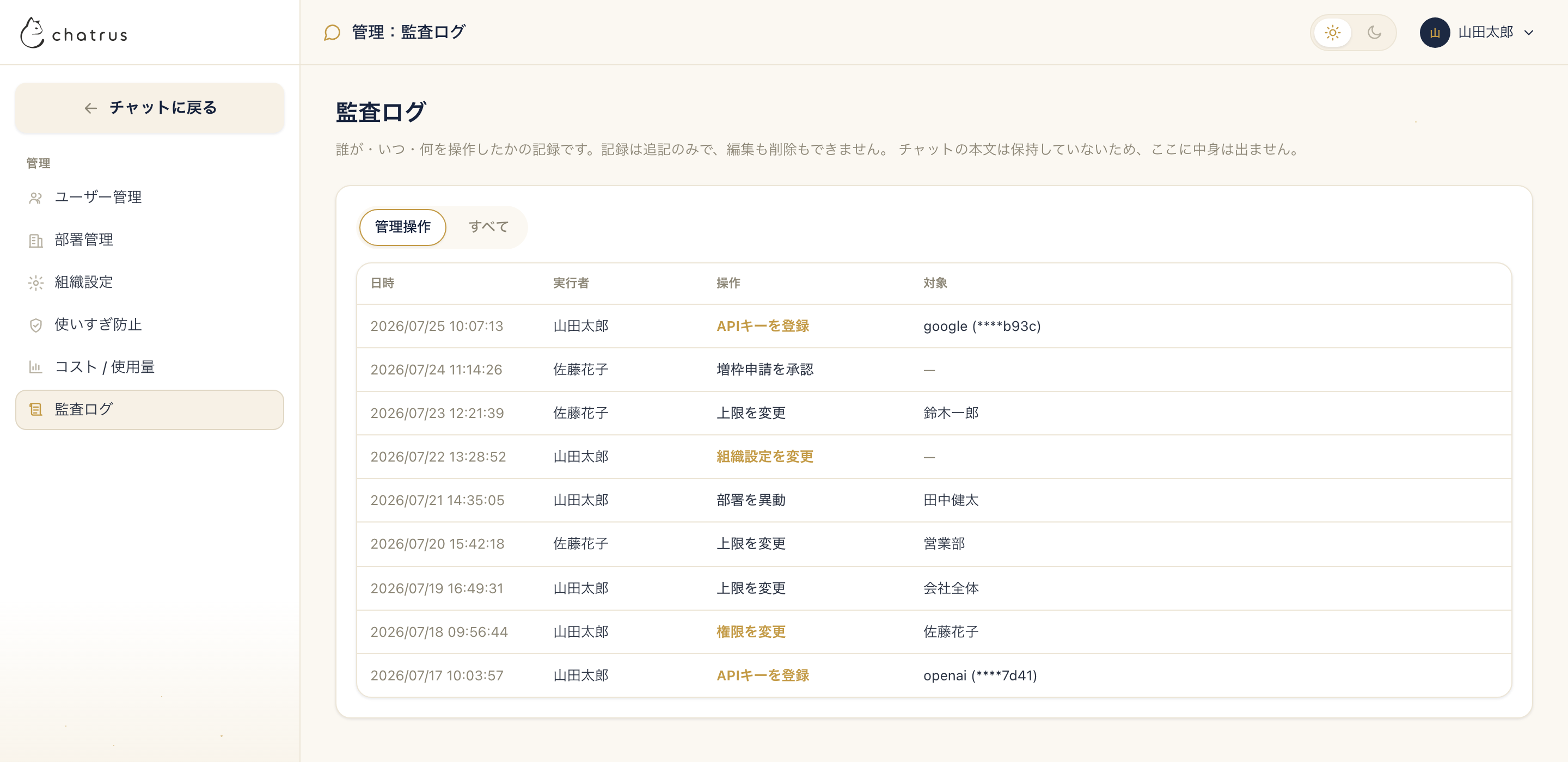The width and height of the screenshot is (1568, 762).
Task: Click the 操作 column header
Action: (x=728, y=283)
